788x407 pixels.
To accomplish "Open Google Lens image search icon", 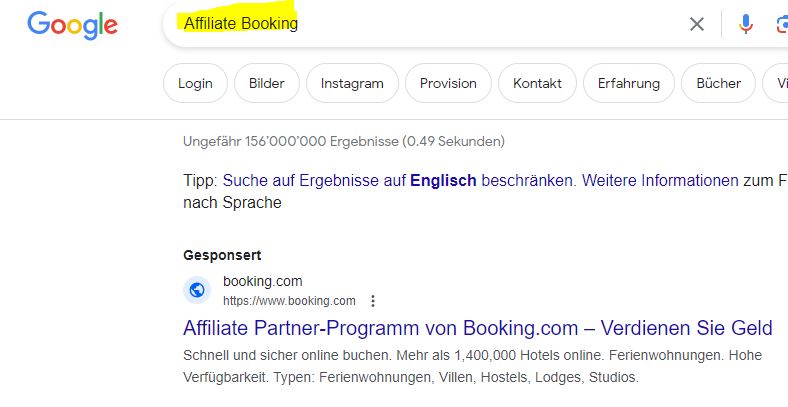I will pyautogui.click(x=782, y=24).
